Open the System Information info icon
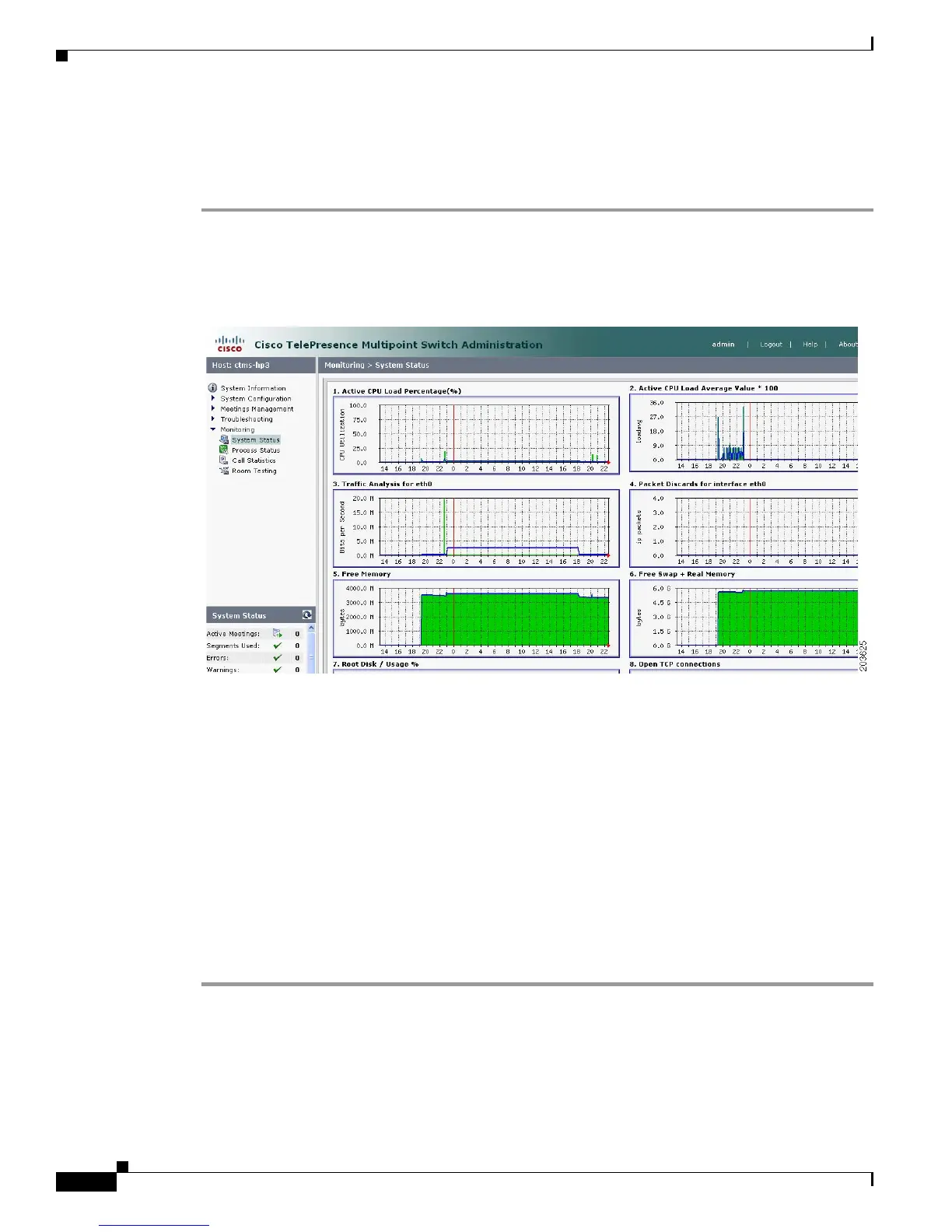 (x=212, y=388)
